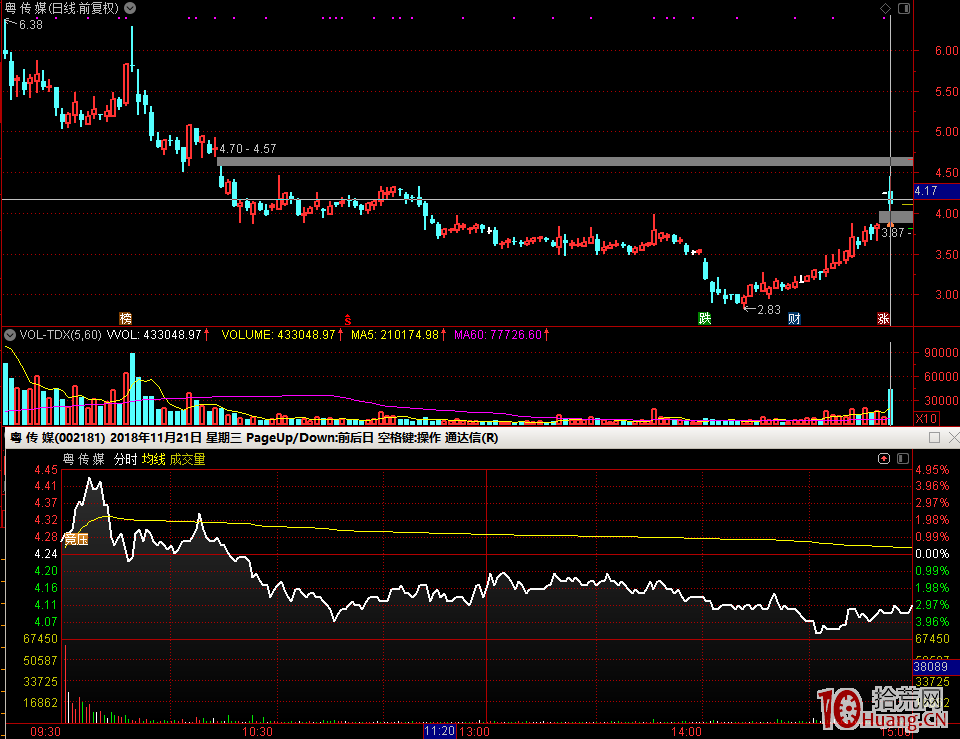Select the 分时 tab label
The height and width of the screenshot is (739, 960).
126,459
